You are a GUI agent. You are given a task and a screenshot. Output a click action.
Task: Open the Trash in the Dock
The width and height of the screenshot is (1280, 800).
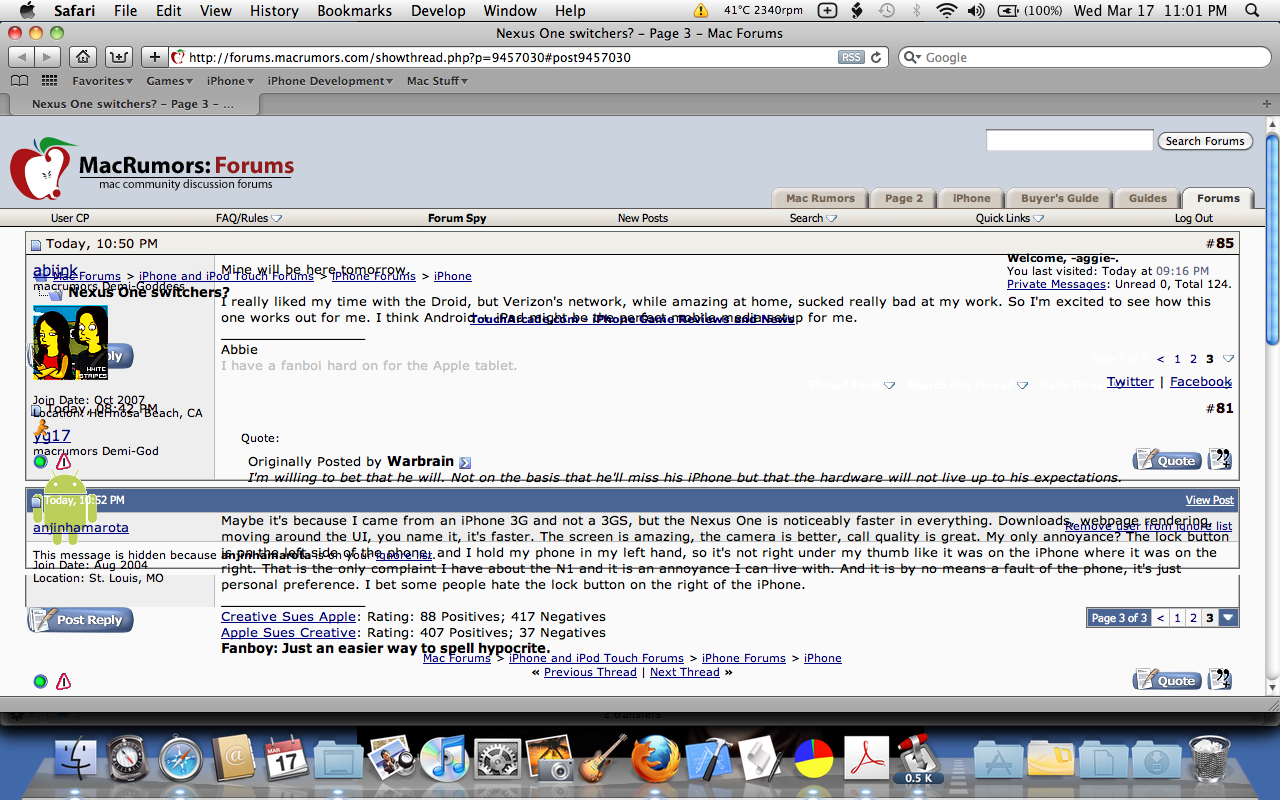1209,757
